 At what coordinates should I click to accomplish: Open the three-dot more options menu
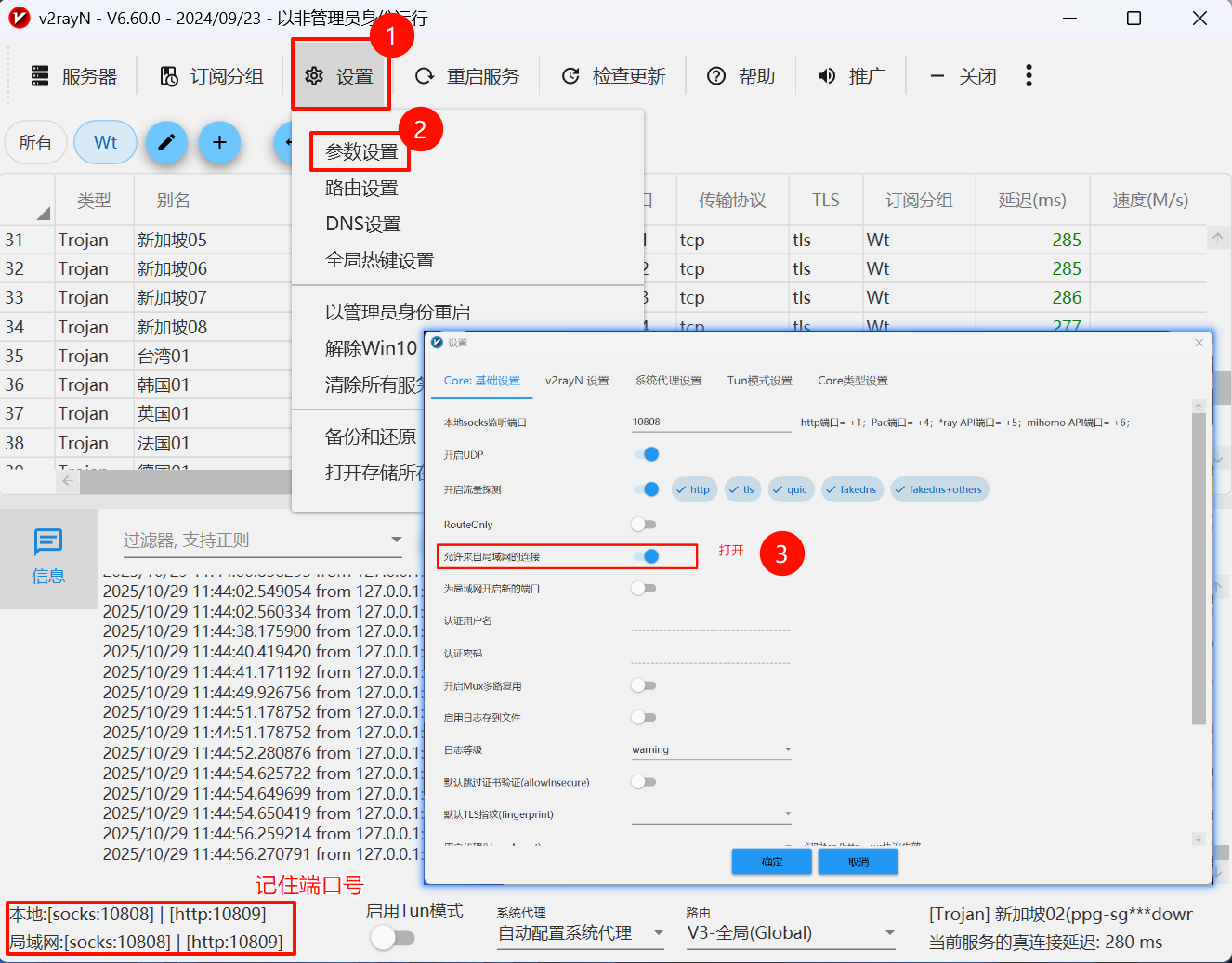pos(1029,76)
